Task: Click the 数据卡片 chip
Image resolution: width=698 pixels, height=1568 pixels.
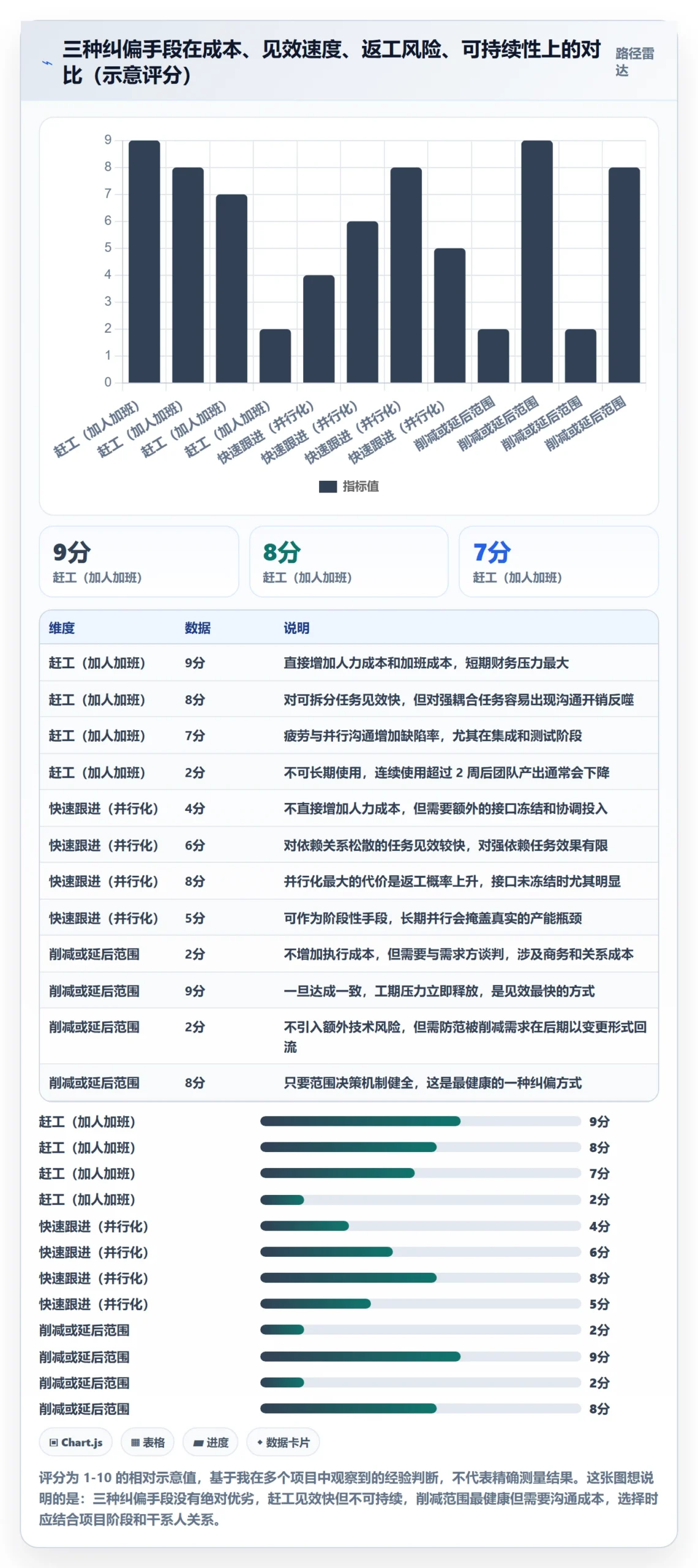Action: coord(283,1442)
